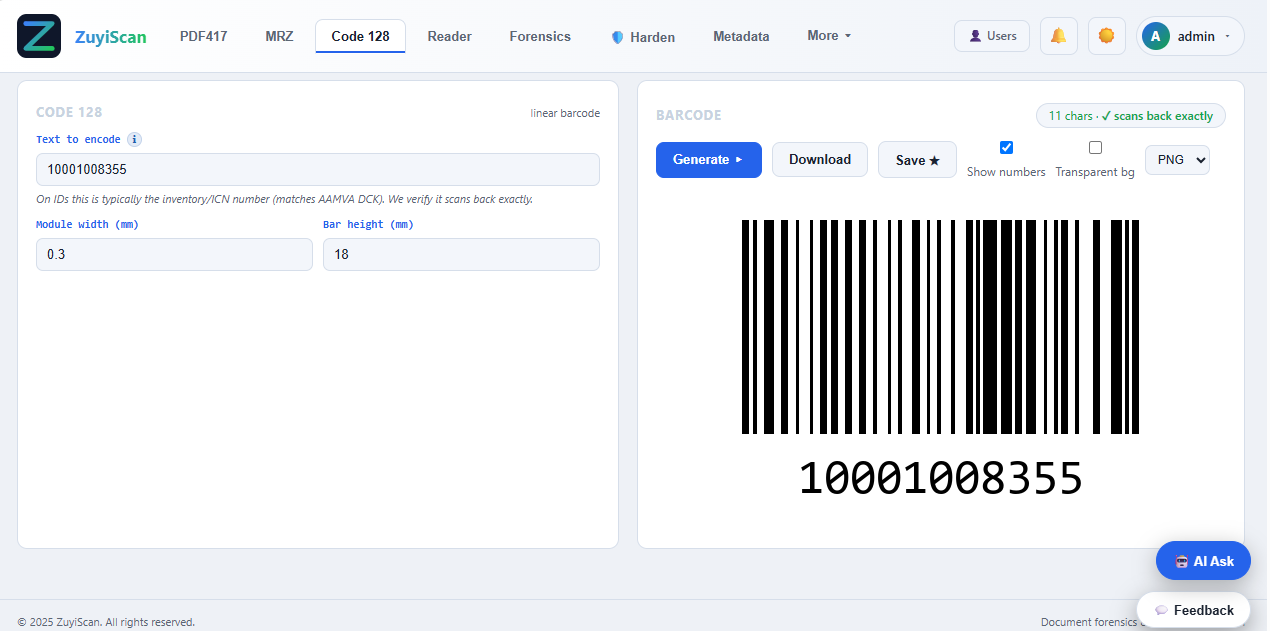Click the AAMVA DCK hint text
1270x631 pixels.
[x=285, y=199]
